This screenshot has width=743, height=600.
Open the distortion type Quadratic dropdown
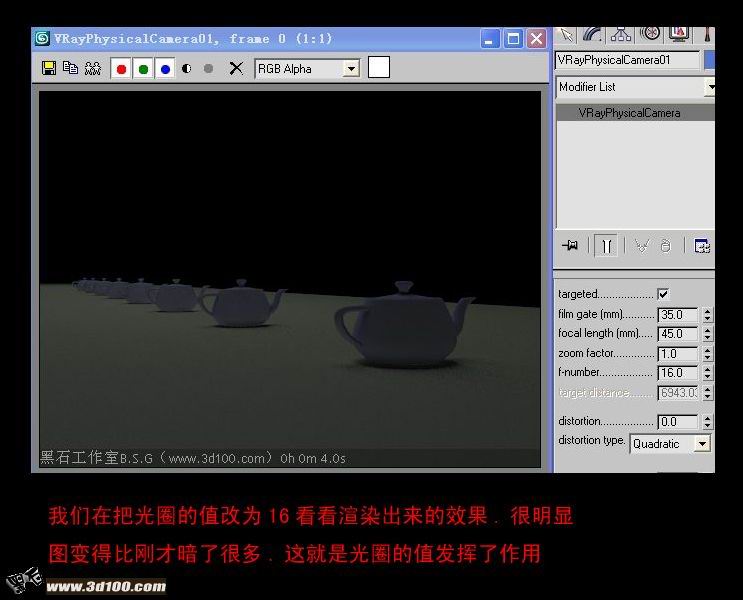coord(670,444)
